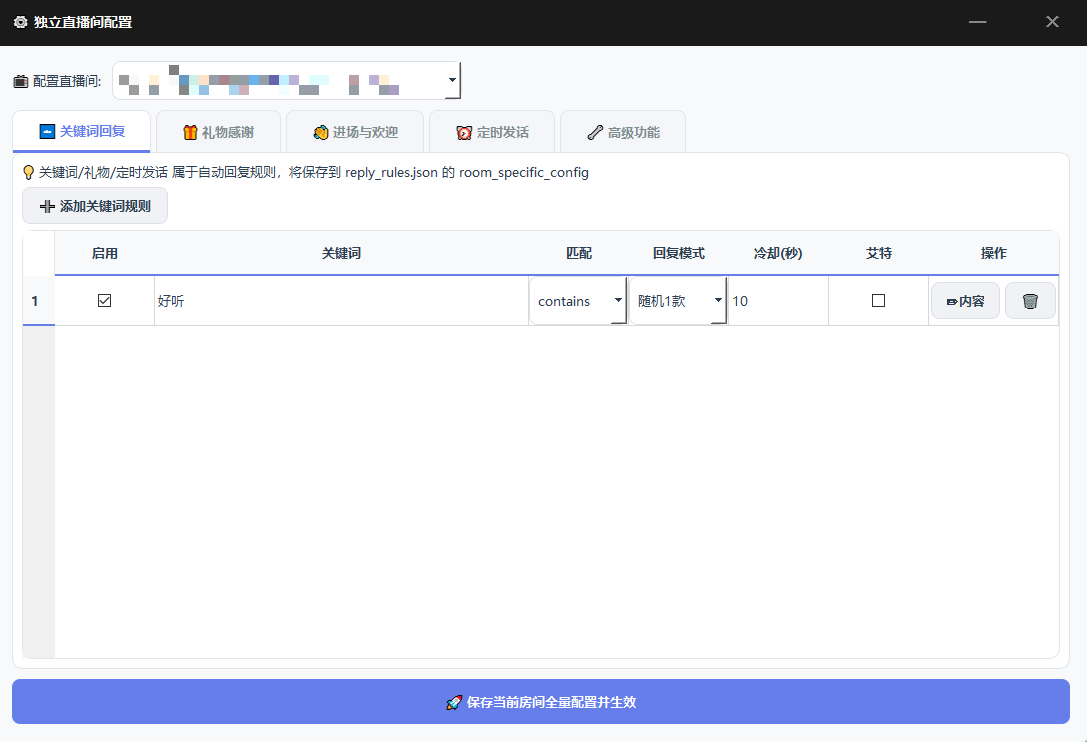This screenshot has width=1087, height=742.
Task: Click the wrench icon on 高级功能 tab
Action: coord(595,132)
